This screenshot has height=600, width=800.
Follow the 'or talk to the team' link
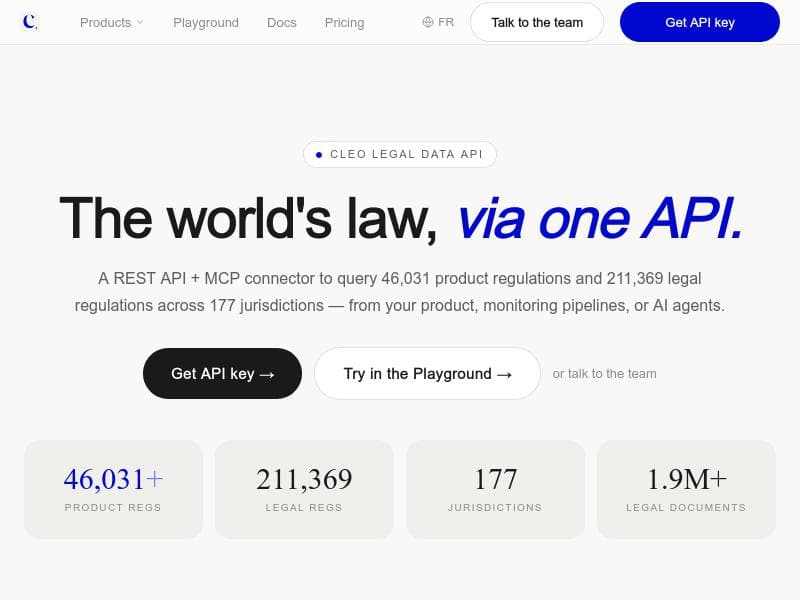click(x=604, y=373)
